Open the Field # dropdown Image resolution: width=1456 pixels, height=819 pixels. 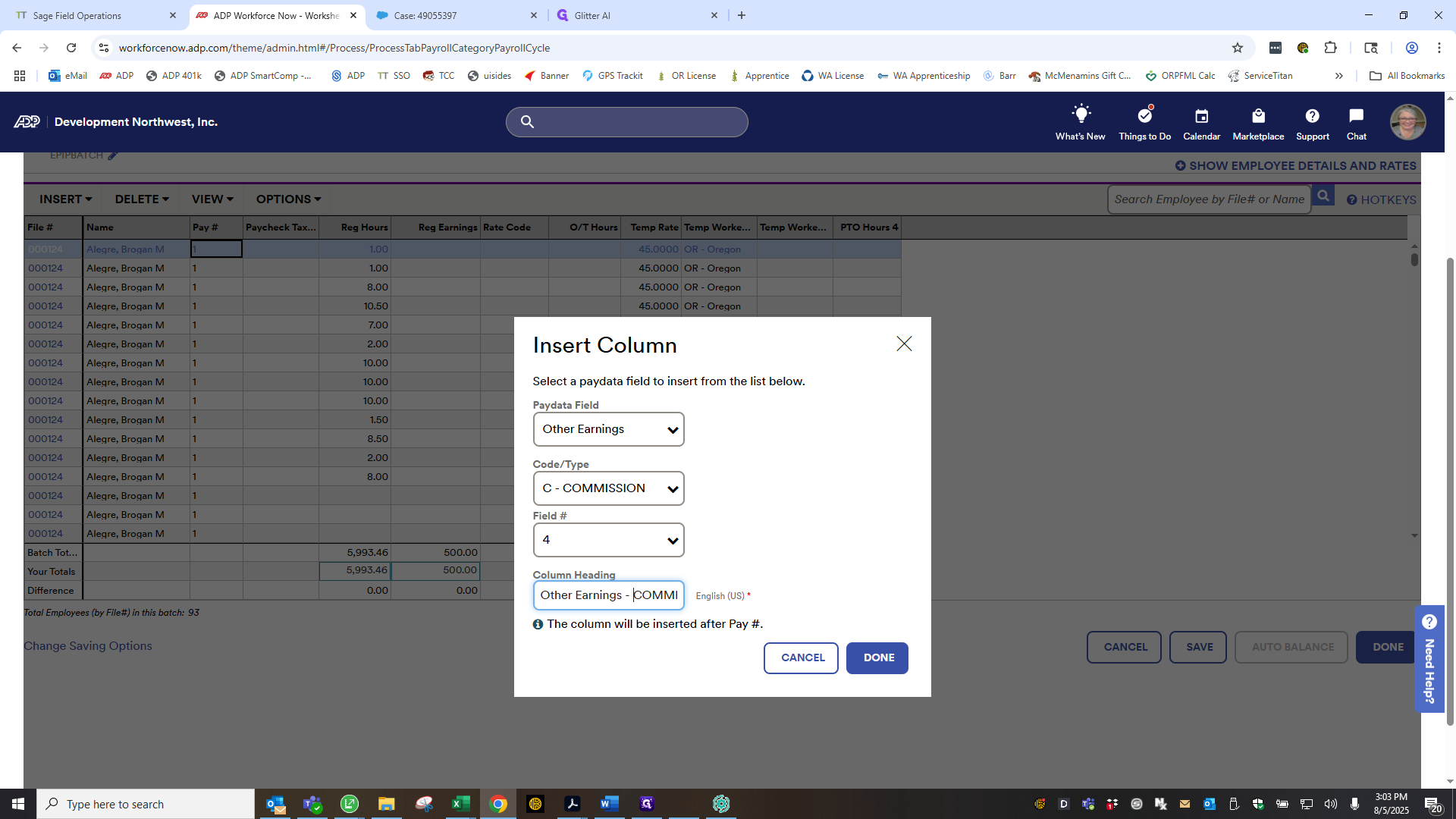coord(608,540)
